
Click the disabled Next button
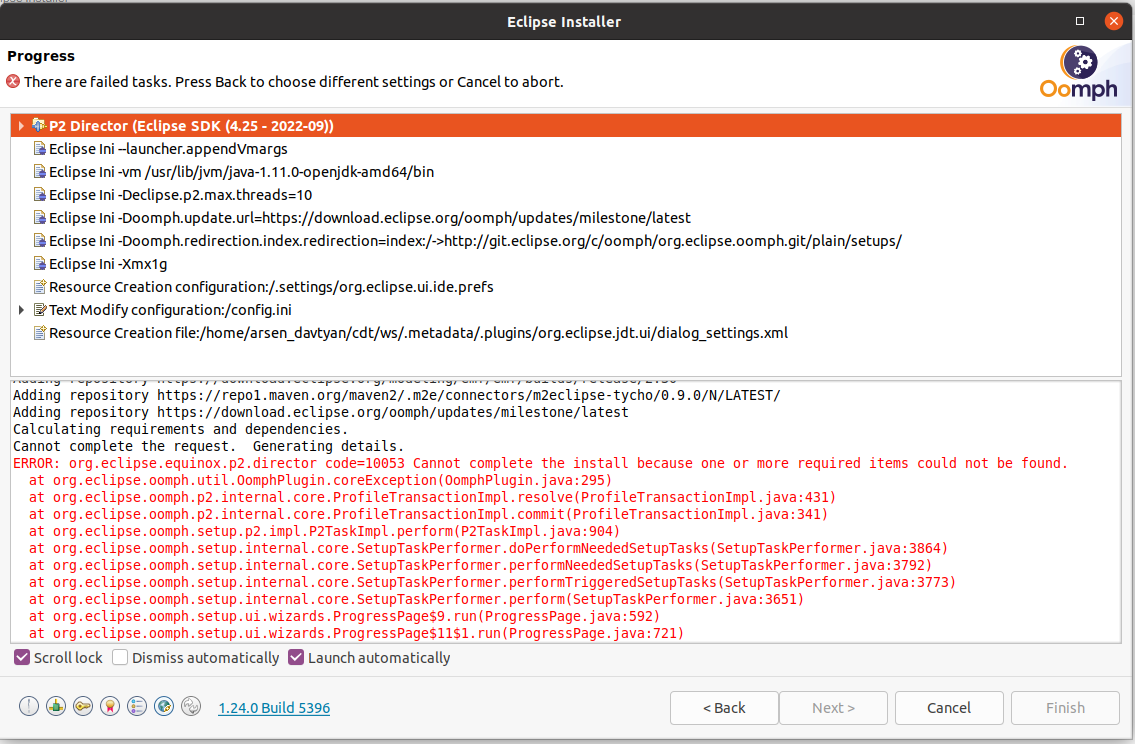[833, 708]
